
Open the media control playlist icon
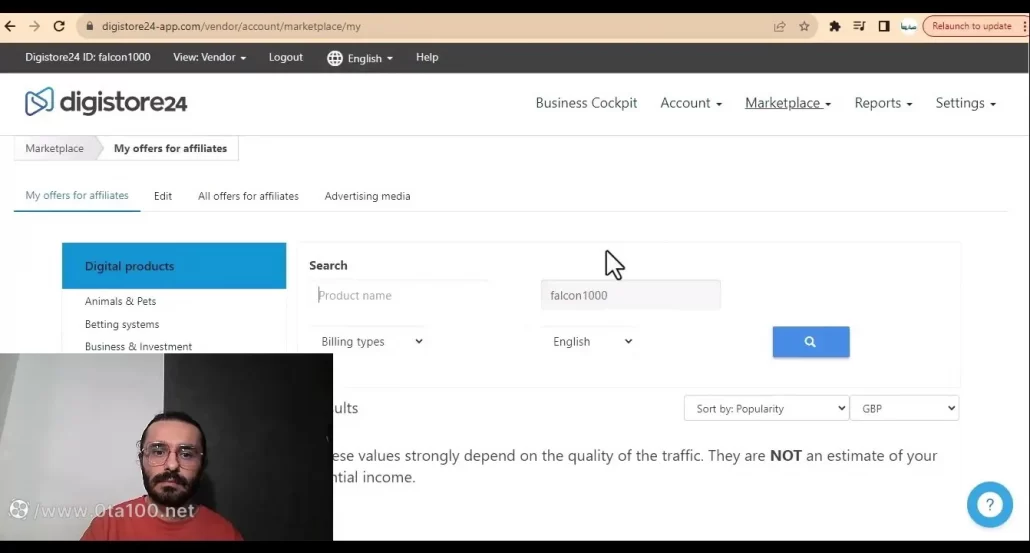(859, 27)
